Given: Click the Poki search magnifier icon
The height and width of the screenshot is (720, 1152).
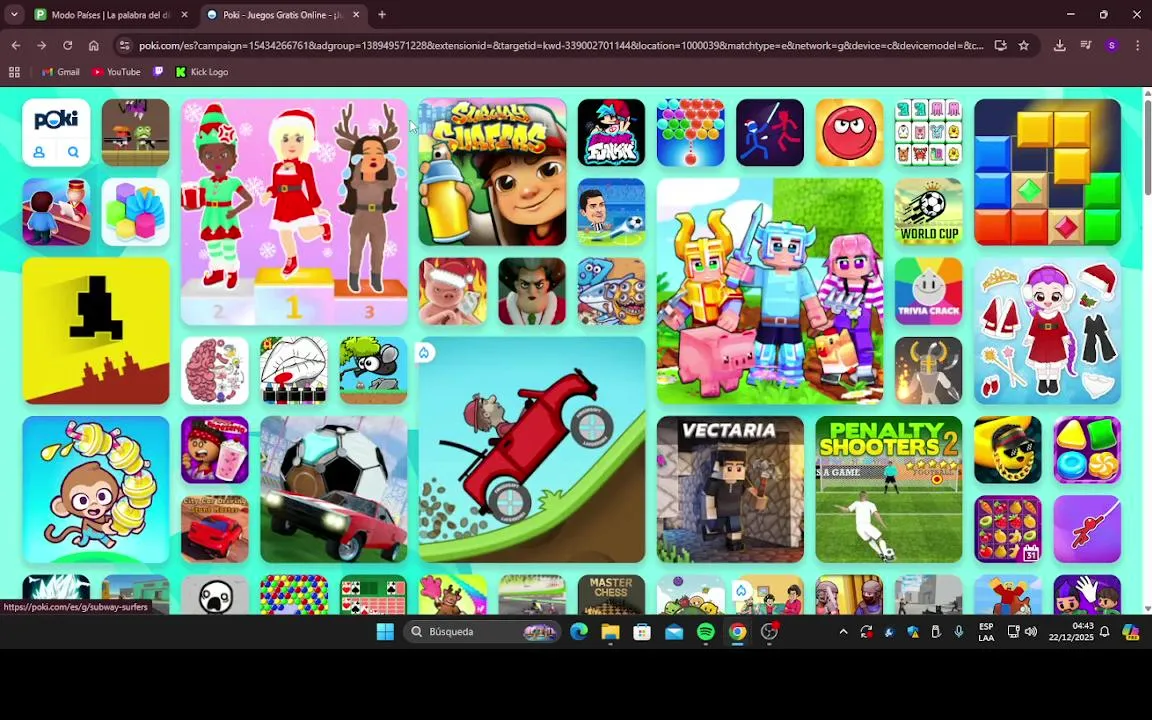Looking at the screenshot, I should 73,152.
